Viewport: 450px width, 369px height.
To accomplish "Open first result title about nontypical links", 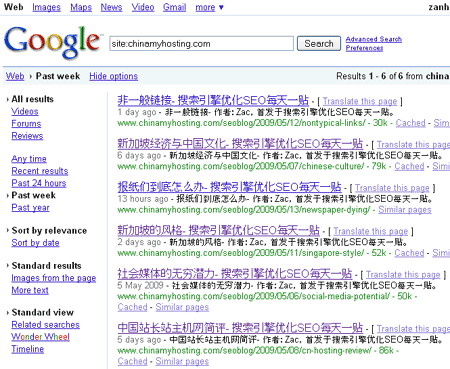I will [213, 100].
